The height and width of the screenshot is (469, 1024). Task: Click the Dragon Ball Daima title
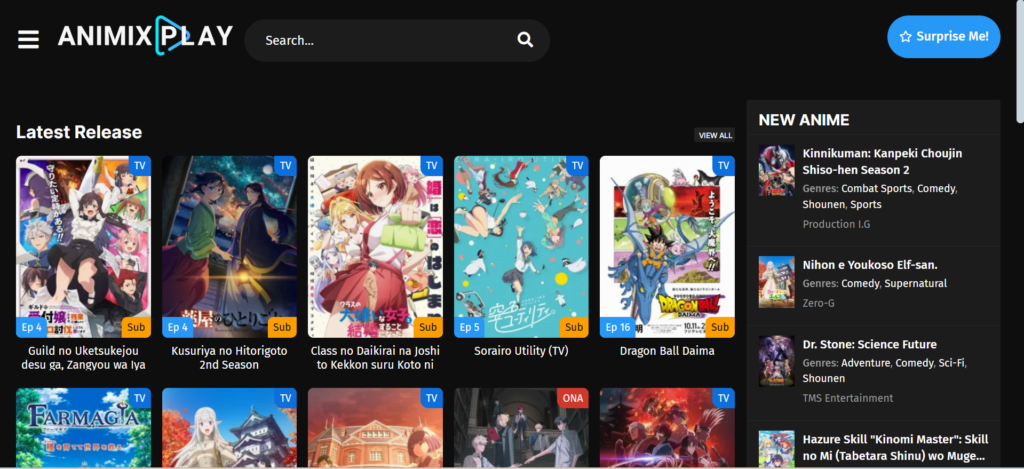[667, 351]
